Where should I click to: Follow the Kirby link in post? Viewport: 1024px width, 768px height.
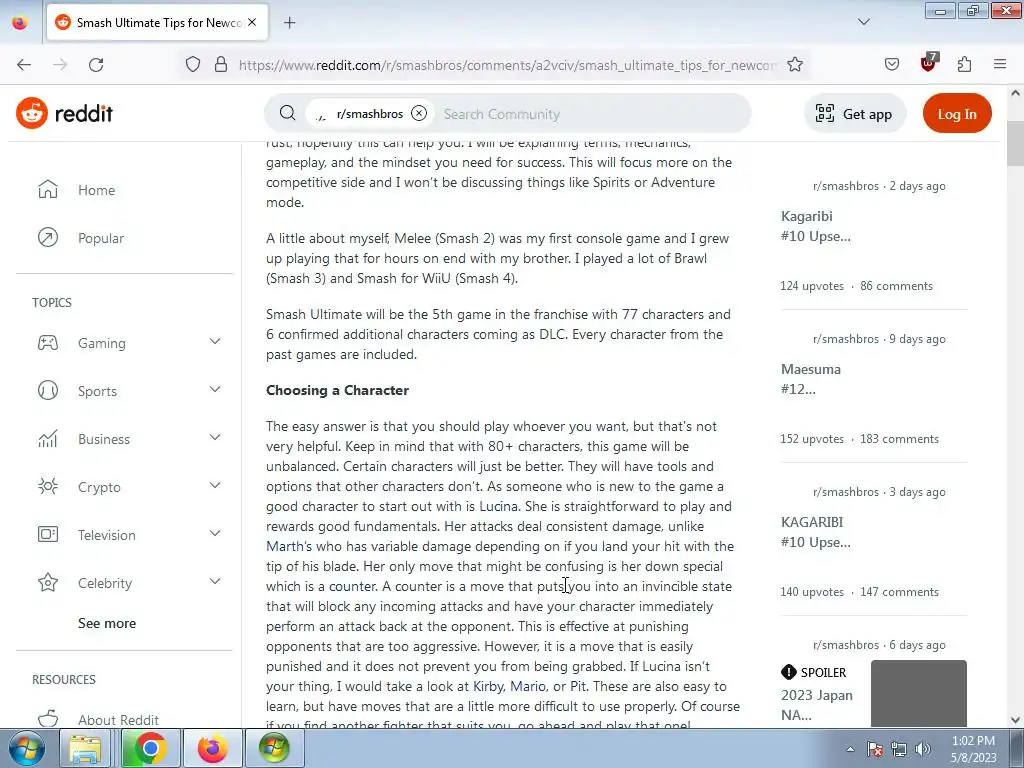[x=488, y=686]
